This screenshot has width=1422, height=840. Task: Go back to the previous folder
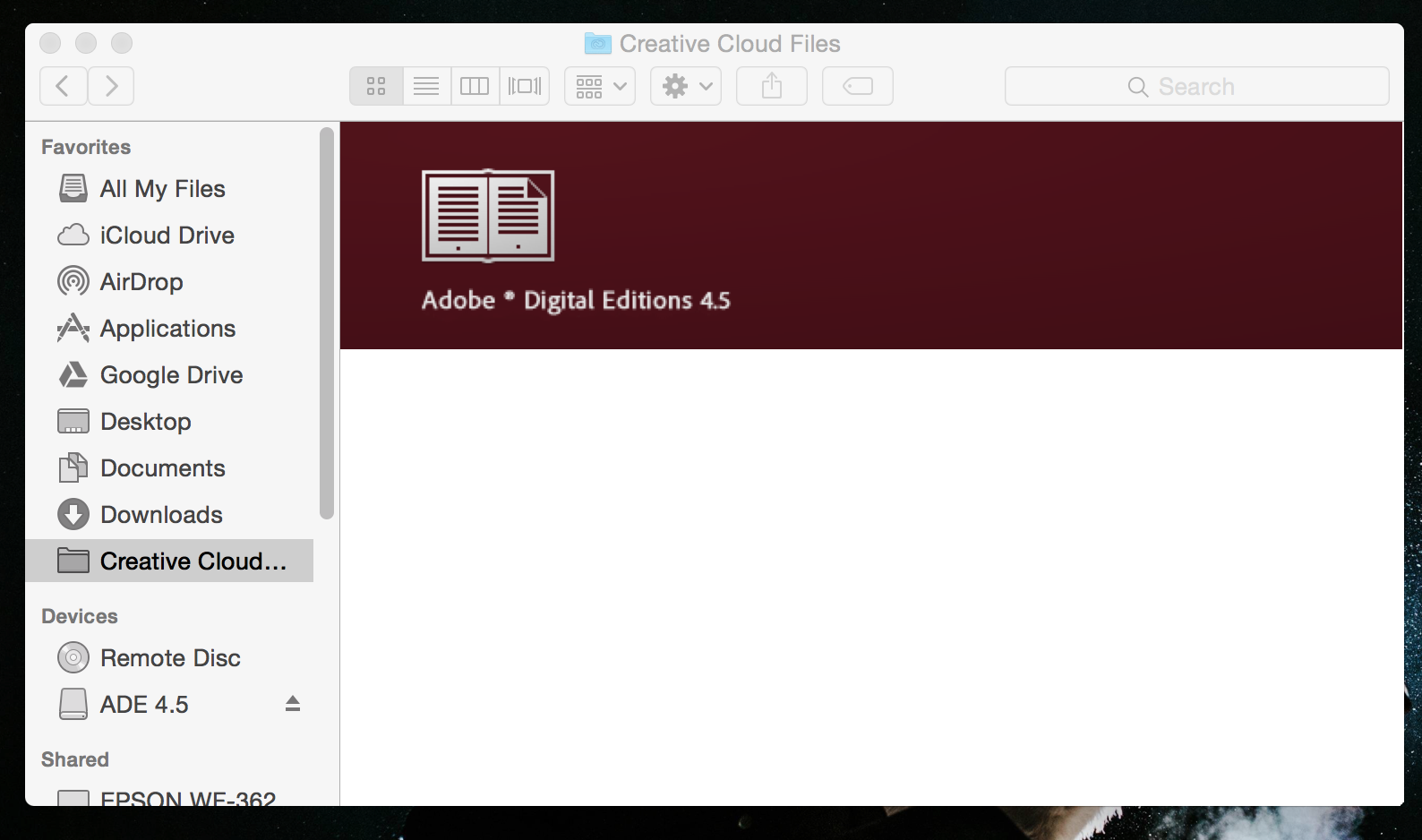tap(64, 86)
